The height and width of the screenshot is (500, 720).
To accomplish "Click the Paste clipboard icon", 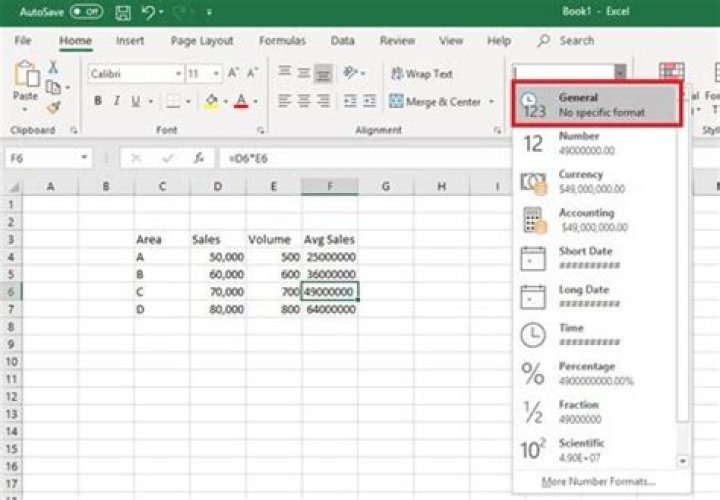I will click(x=26, y=75).
